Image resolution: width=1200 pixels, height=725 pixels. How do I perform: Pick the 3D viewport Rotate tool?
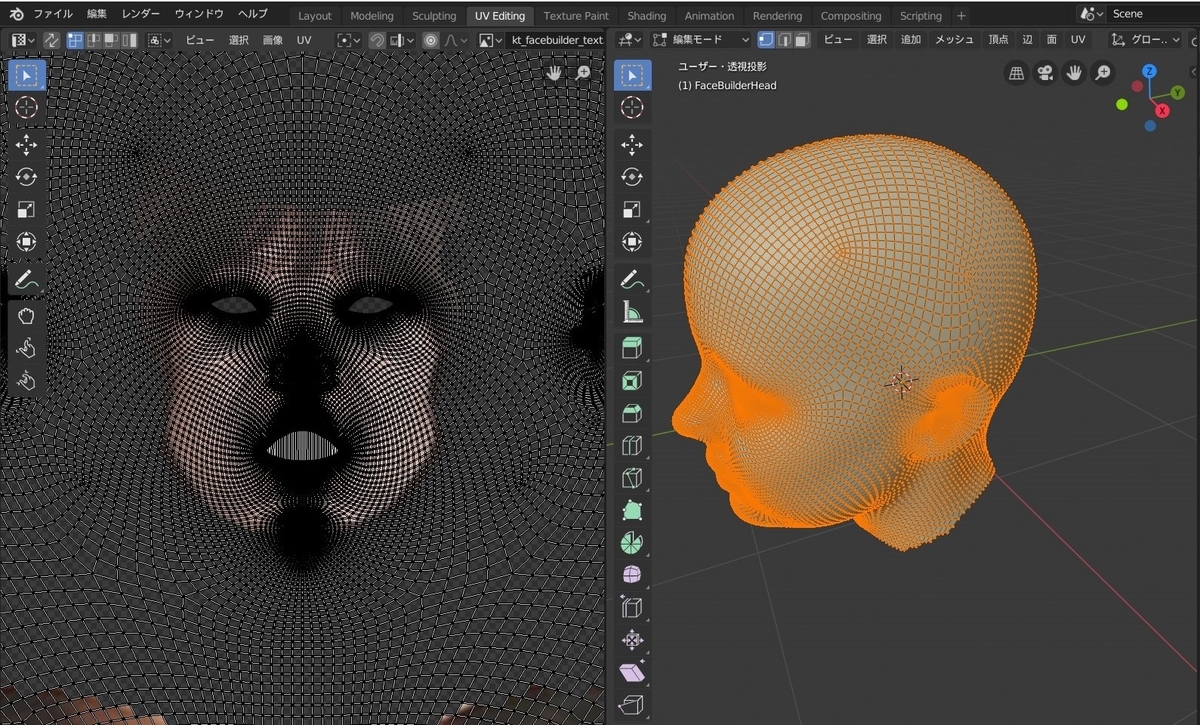coord(632,177)
